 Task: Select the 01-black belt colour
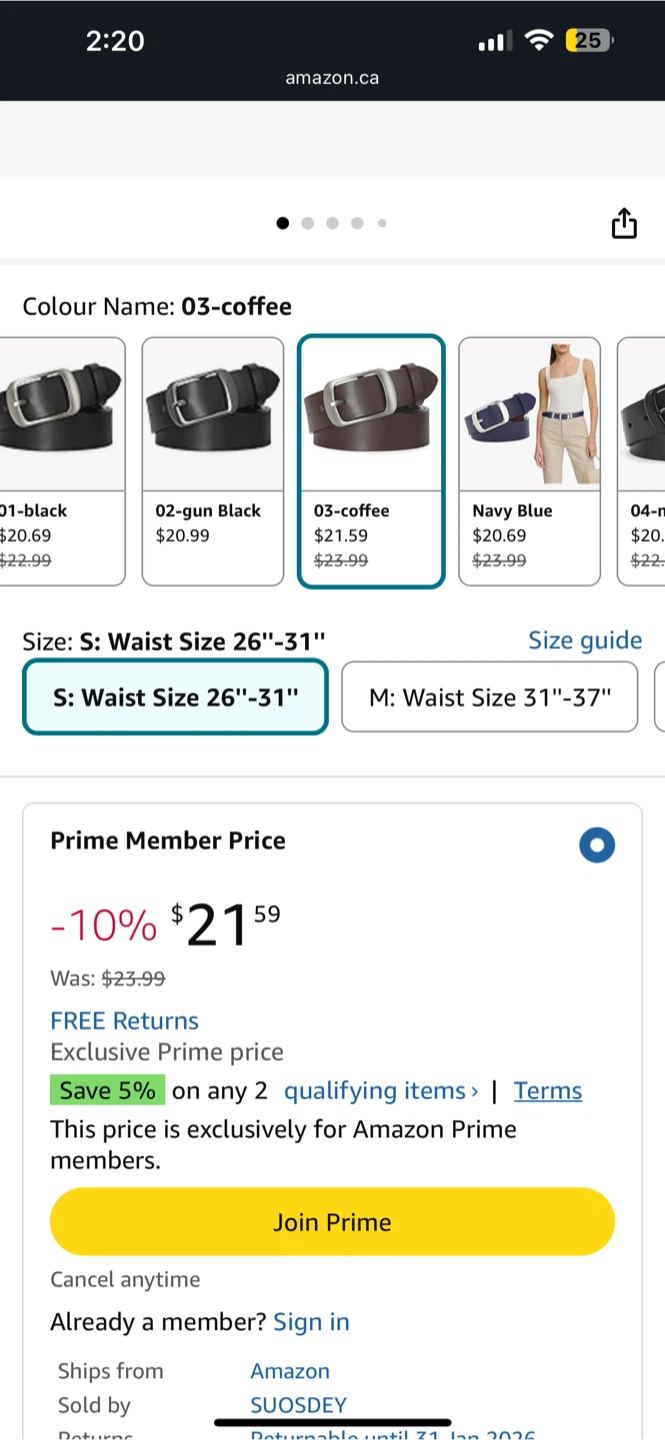(x=62, y=460)
